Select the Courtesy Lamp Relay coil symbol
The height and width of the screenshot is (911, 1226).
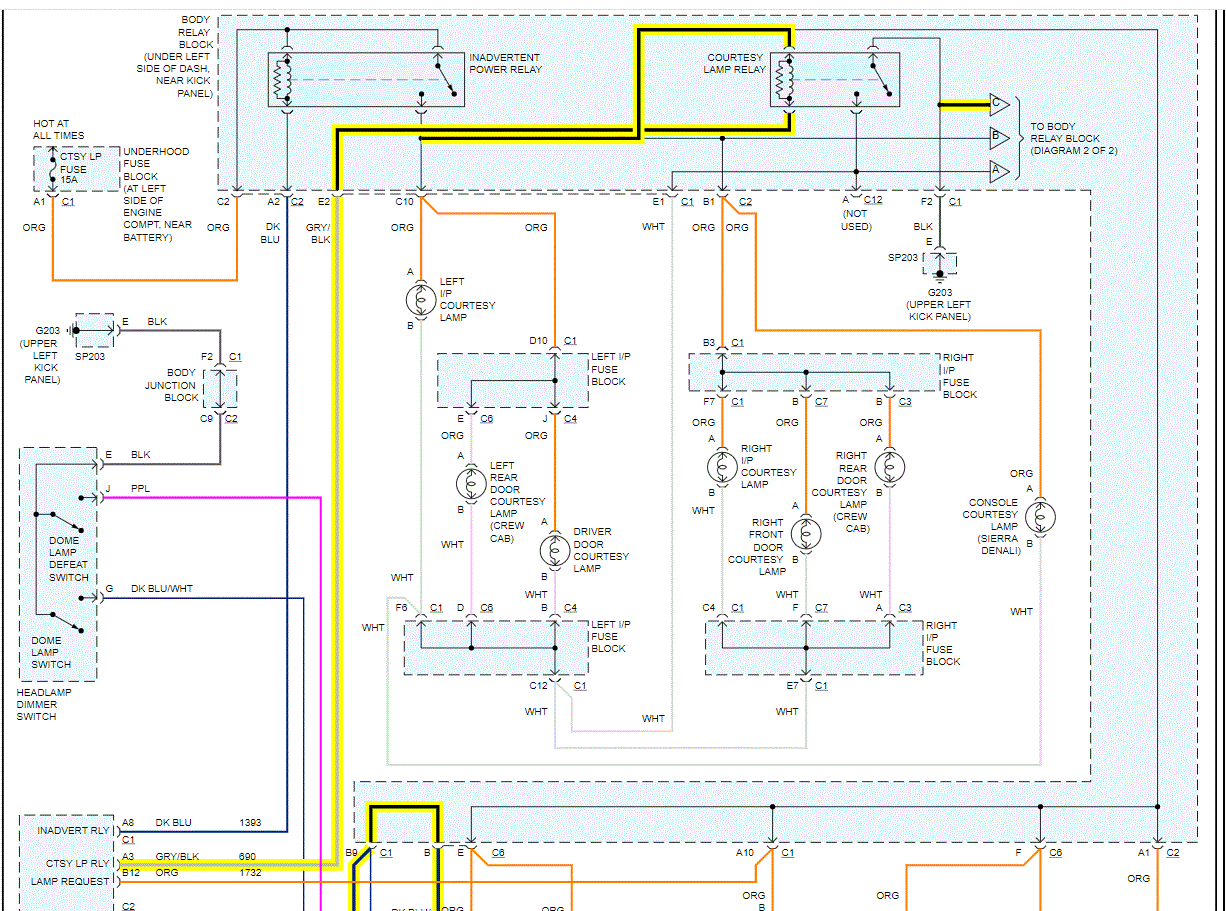(784, 82)
